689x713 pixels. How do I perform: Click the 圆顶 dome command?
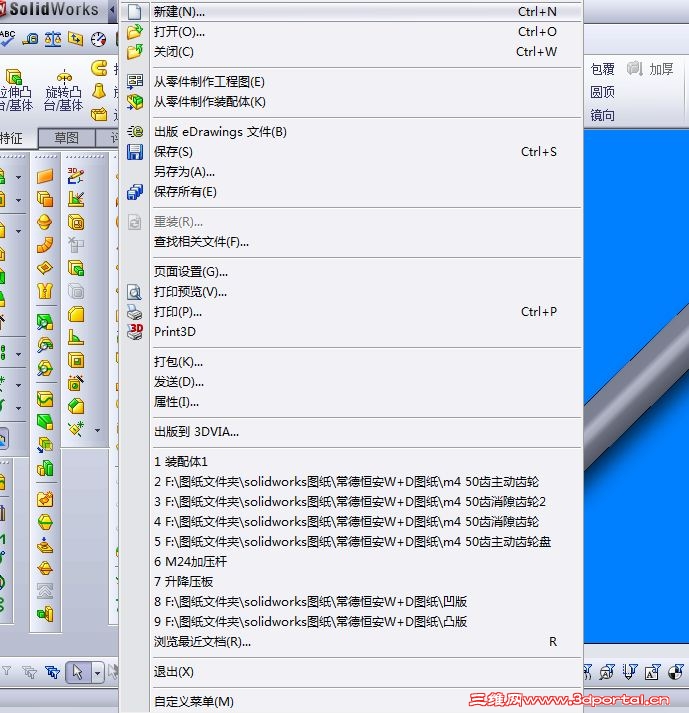pos(603,92)
